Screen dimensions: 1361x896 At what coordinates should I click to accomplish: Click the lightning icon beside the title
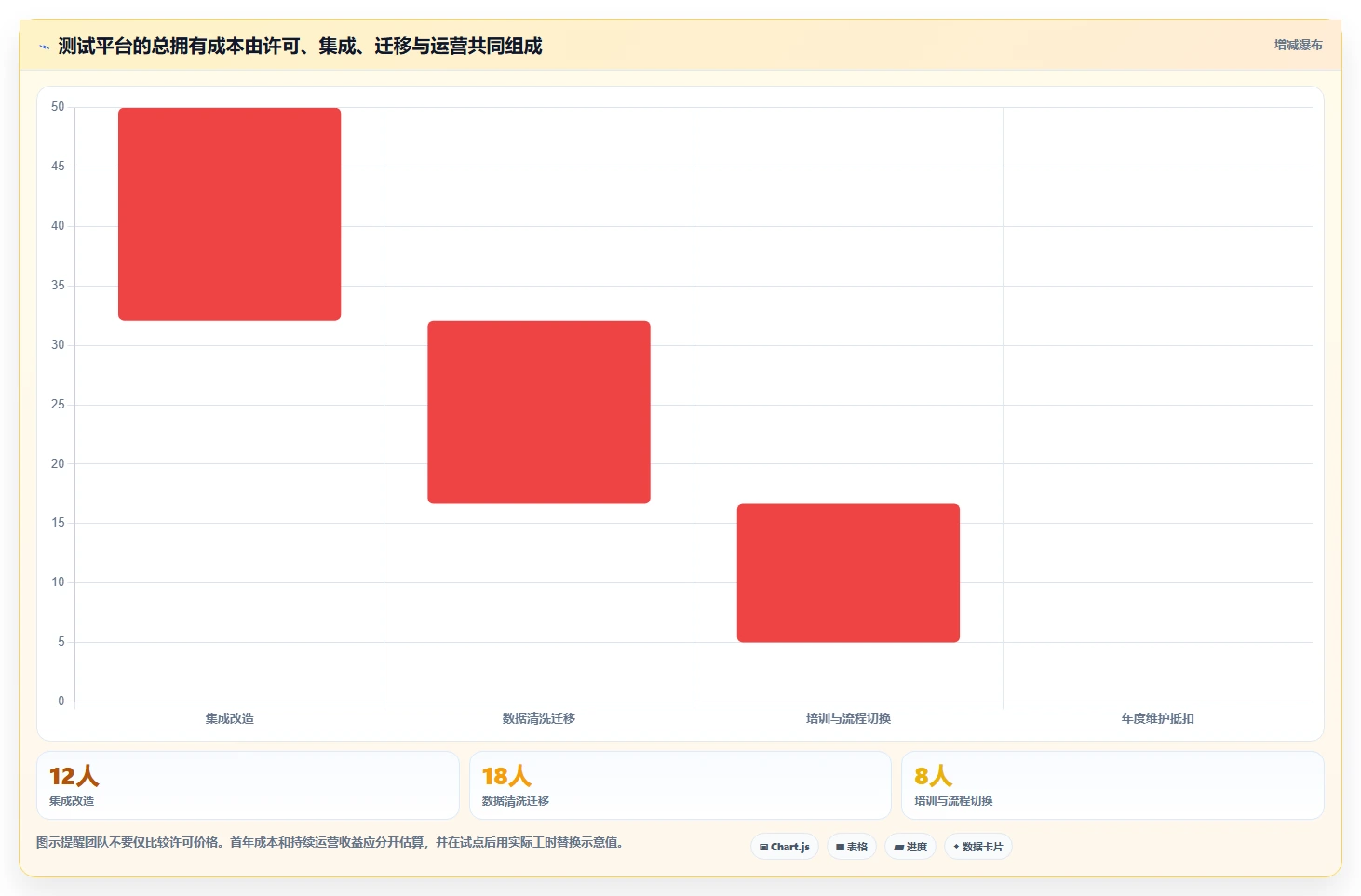pos(44,47)
